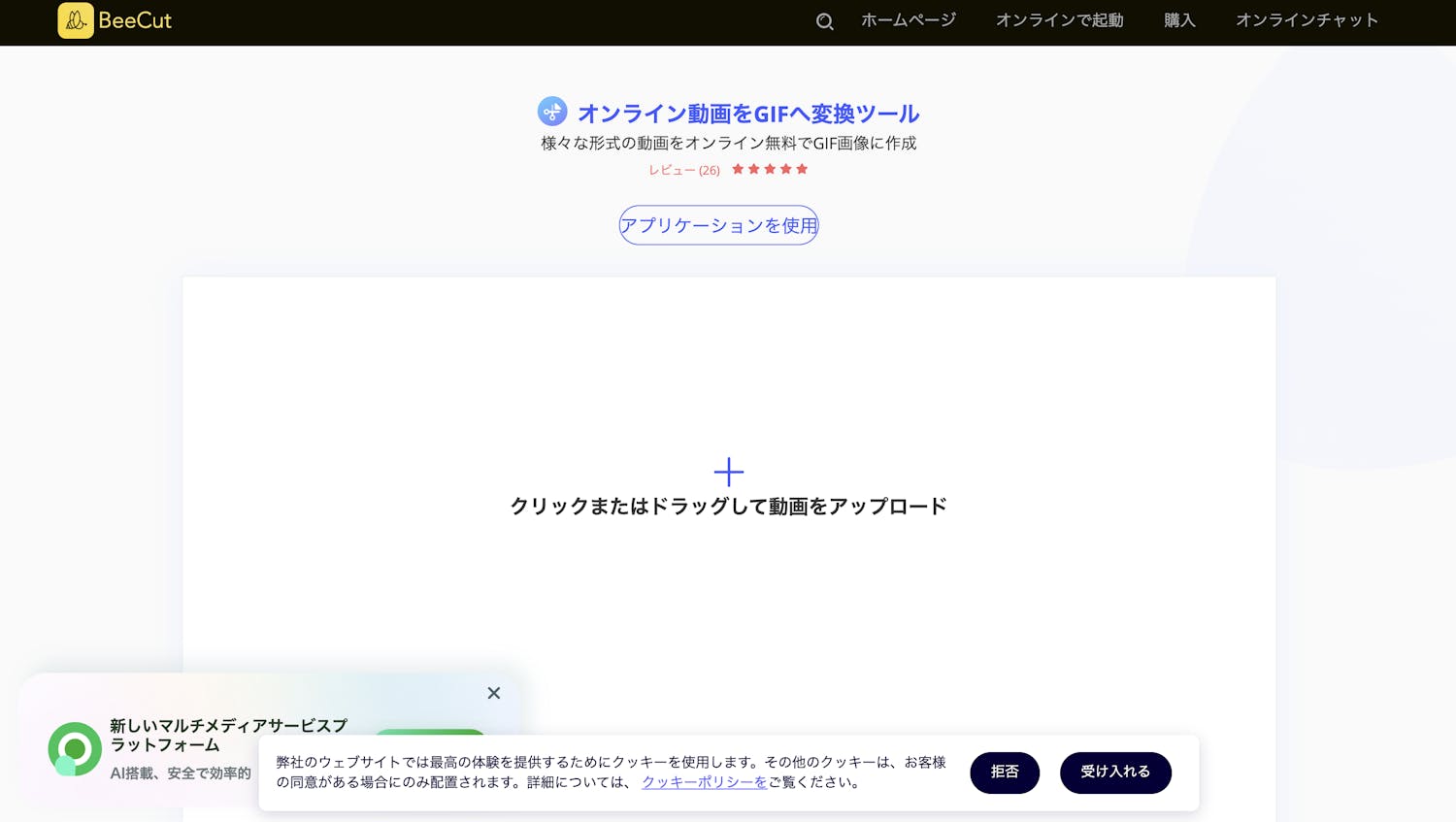The width and height of the screenshot is (1456, 822).
Task: Open the 購入 menu item
Action: [1179, 20]
